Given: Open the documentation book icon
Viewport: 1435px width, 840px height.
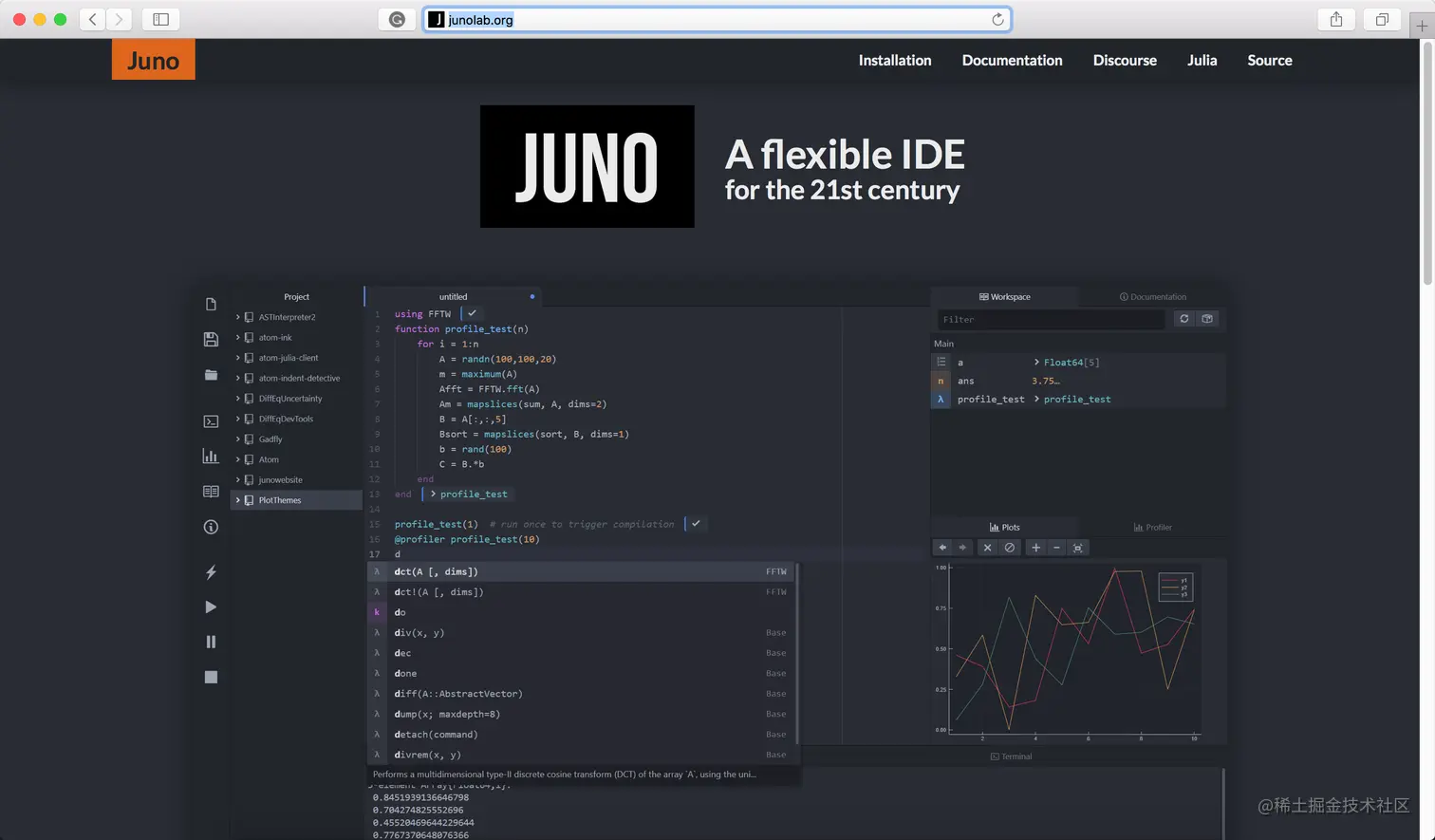Looking at the screenshot, I should [211, 492].
